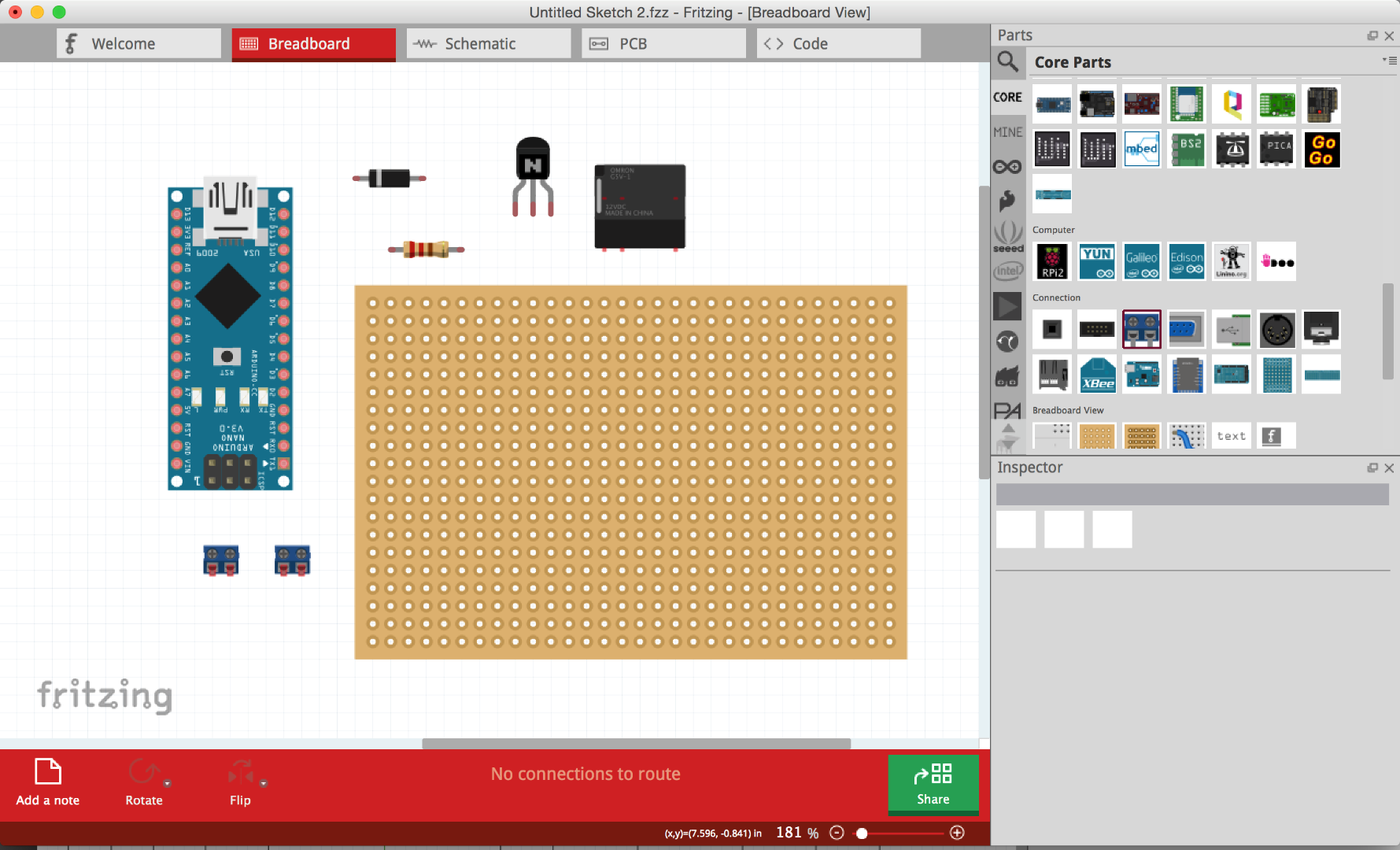Open the Rotate options dropdown
The image size is (1400, 850).
(x=168, y=783)
